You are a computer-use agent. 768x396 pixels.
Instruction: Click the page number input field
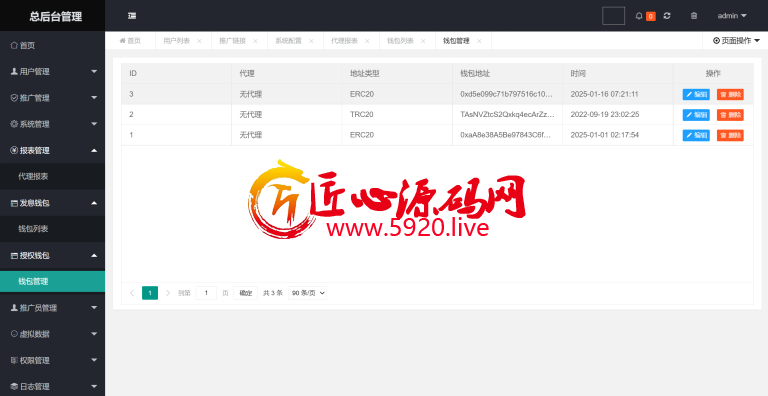click(206, 293)
